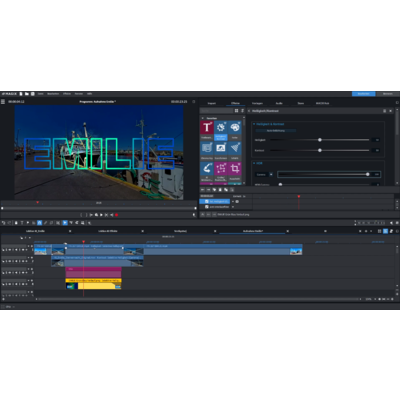Click the timeline horizontal scrollbar
This screenshot has height=400, width=400.
tap(198, 299)
